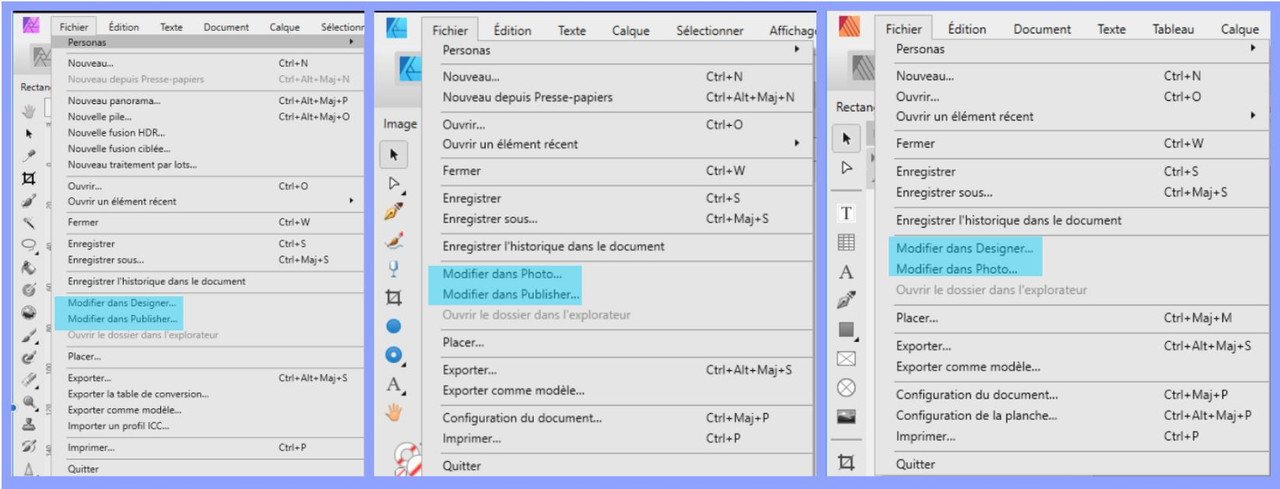The height and width of the screenshot is (489, 1280).
Task: Select the Frame Text T tool in Publisher
Action: click(x=846, y=213)
